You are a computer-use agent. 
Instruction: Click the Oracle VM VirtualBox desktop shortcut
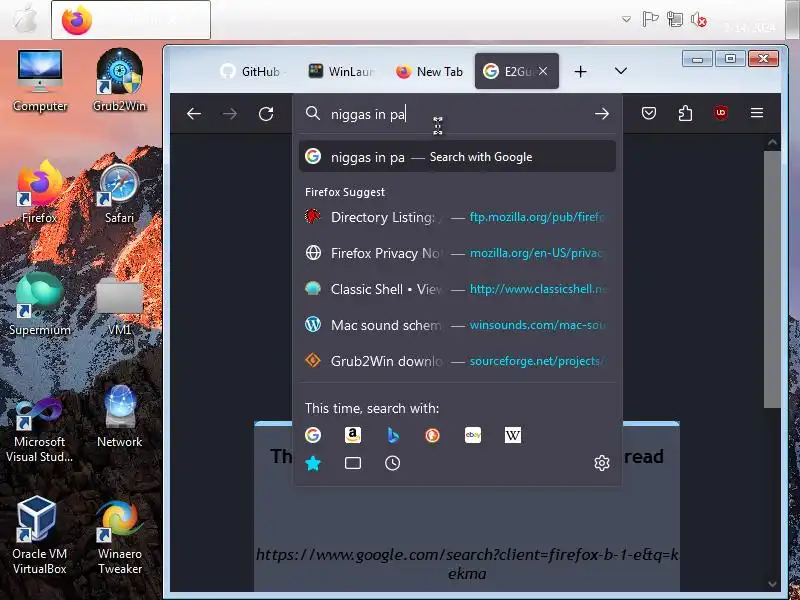click(x=40, y=535)
